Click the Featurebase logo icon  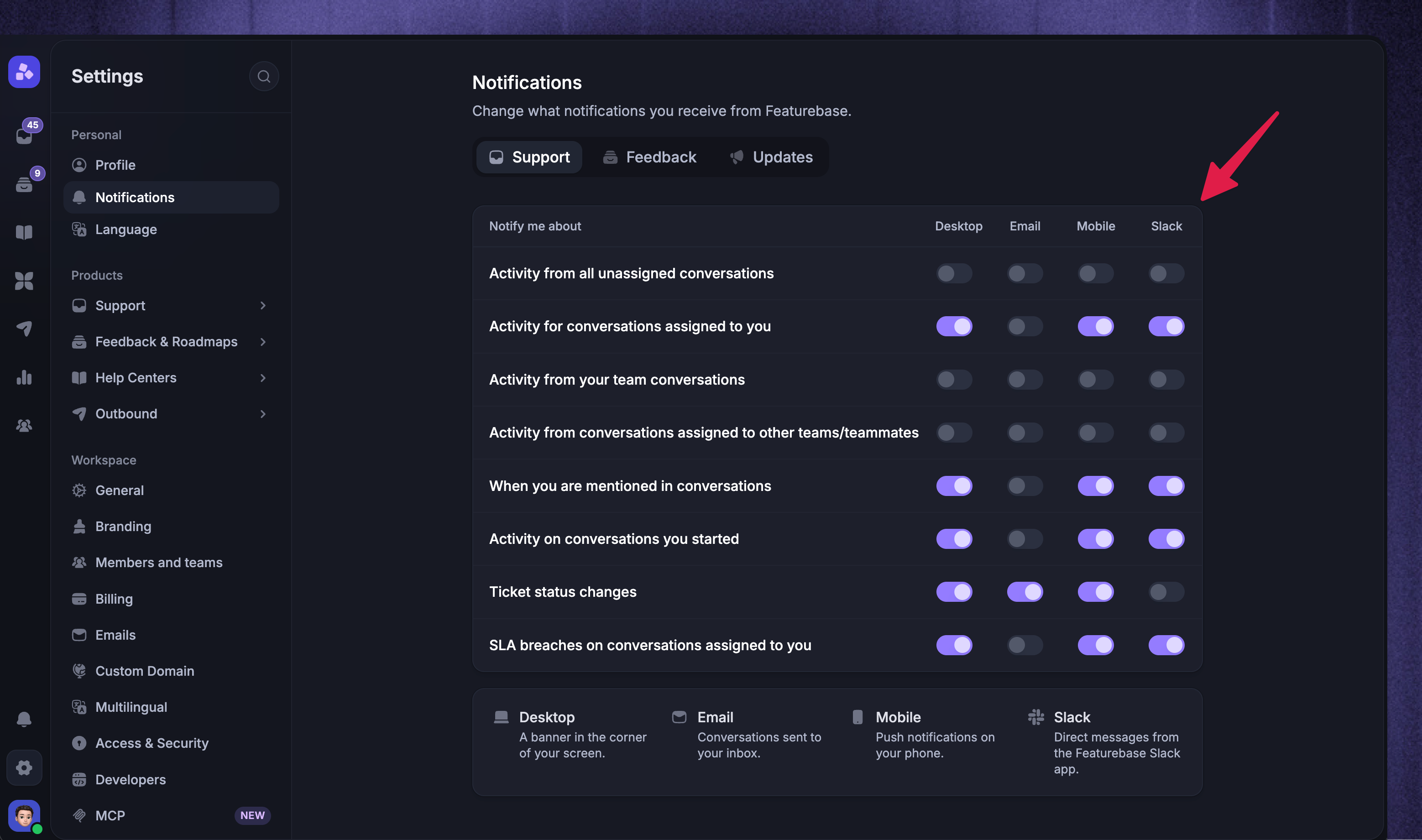click(24, 72)
